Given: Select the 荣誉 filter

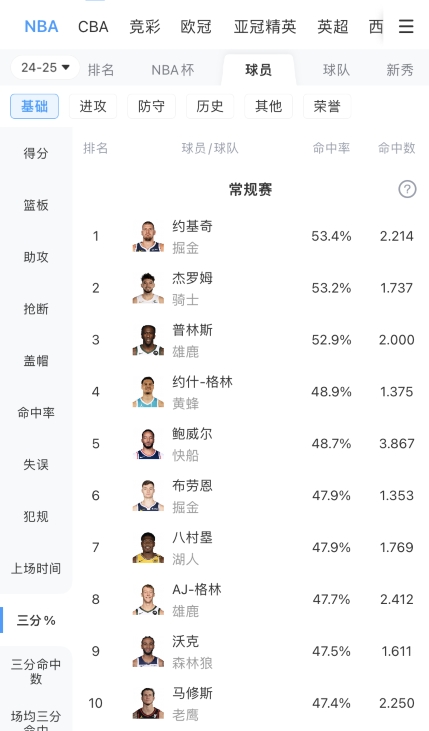Looking at the screenshot, I should pos(327,106).
